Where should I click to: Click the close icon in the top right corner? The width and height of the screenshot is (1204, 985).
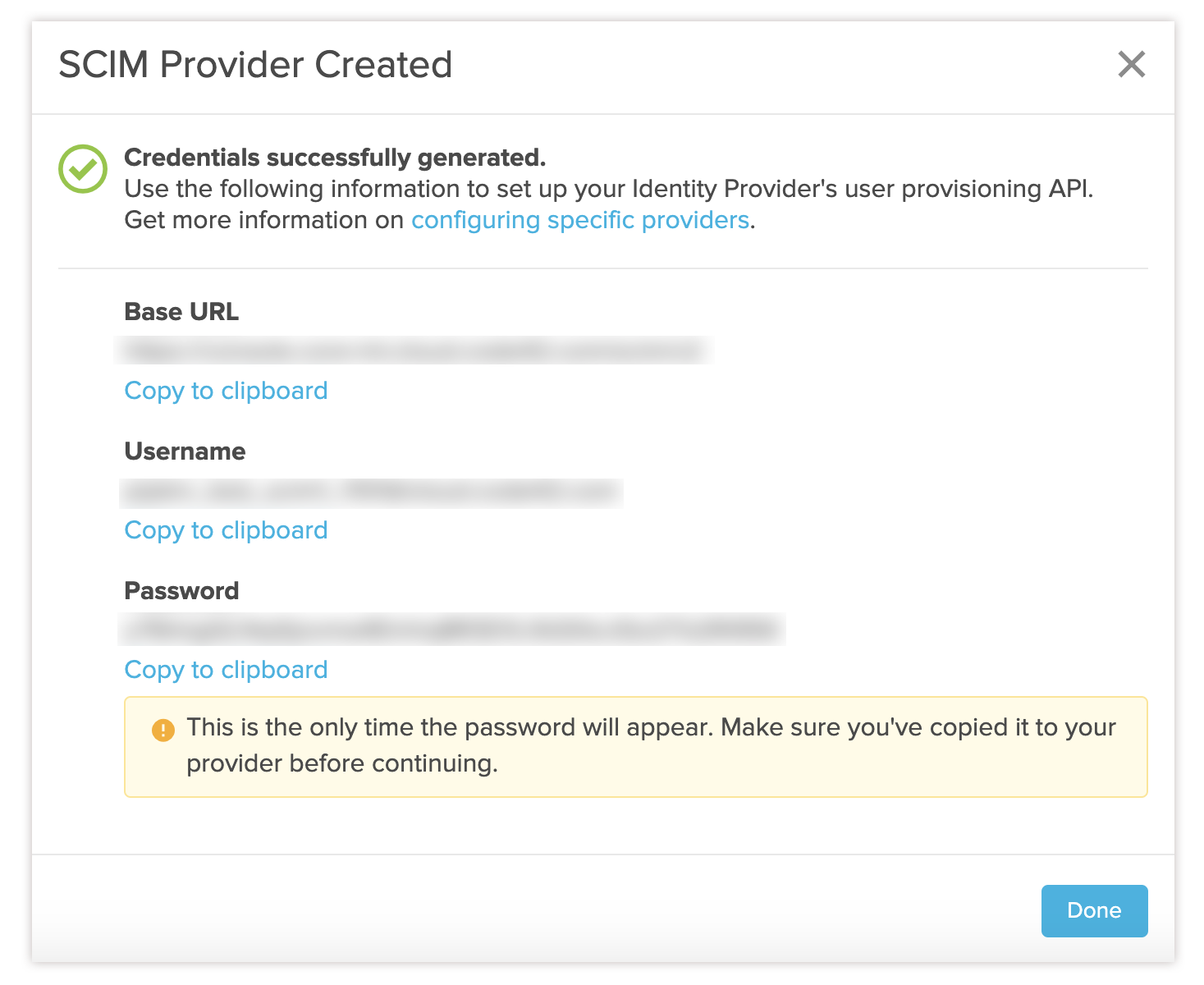(1132, 64)
